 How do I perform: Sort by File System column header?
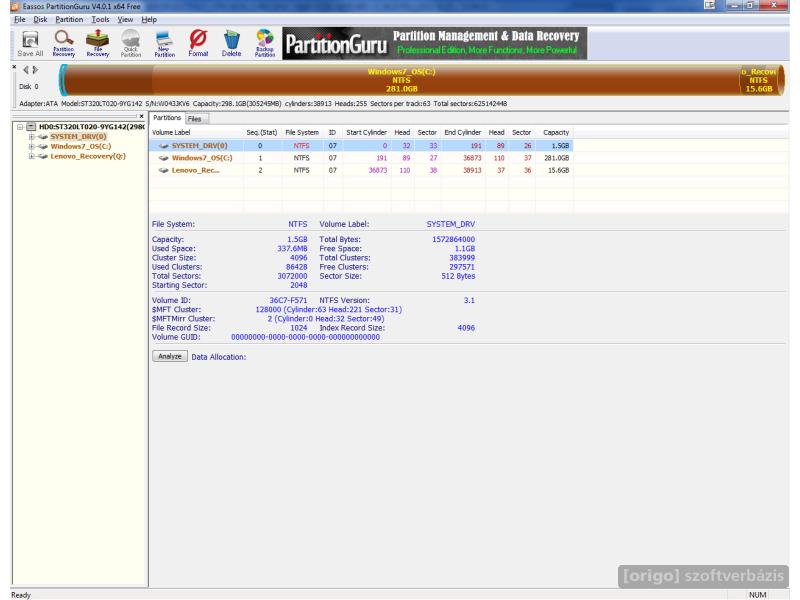coord(302,132)
